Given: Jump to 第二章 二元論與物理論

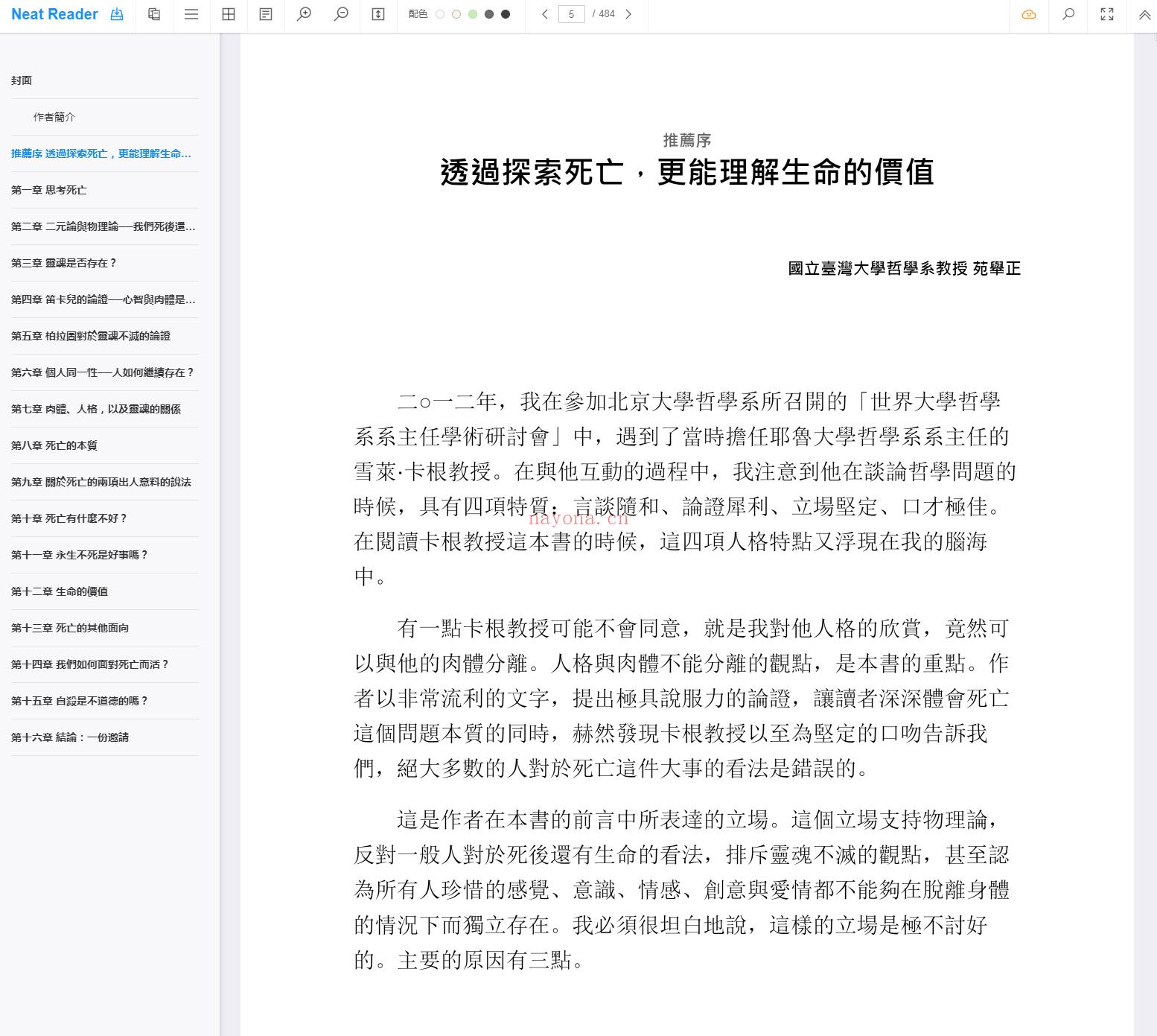Looking at the screenshot, I should [x=105, y=226].
